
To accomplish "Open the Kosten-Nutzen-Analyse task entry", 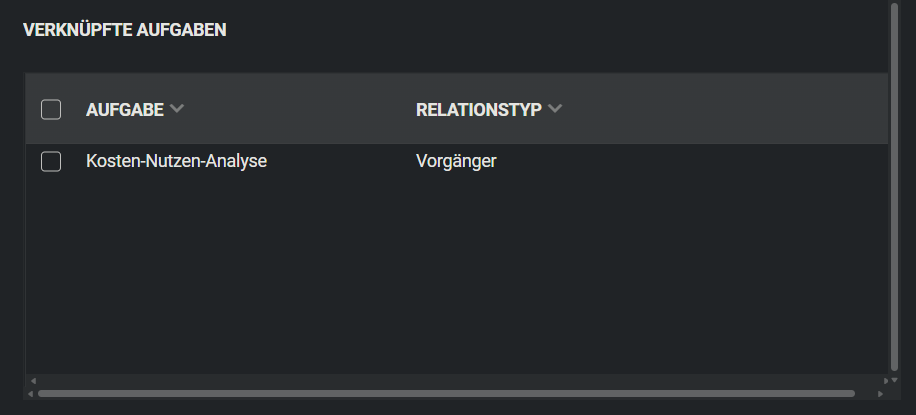I will pos(176,160).
